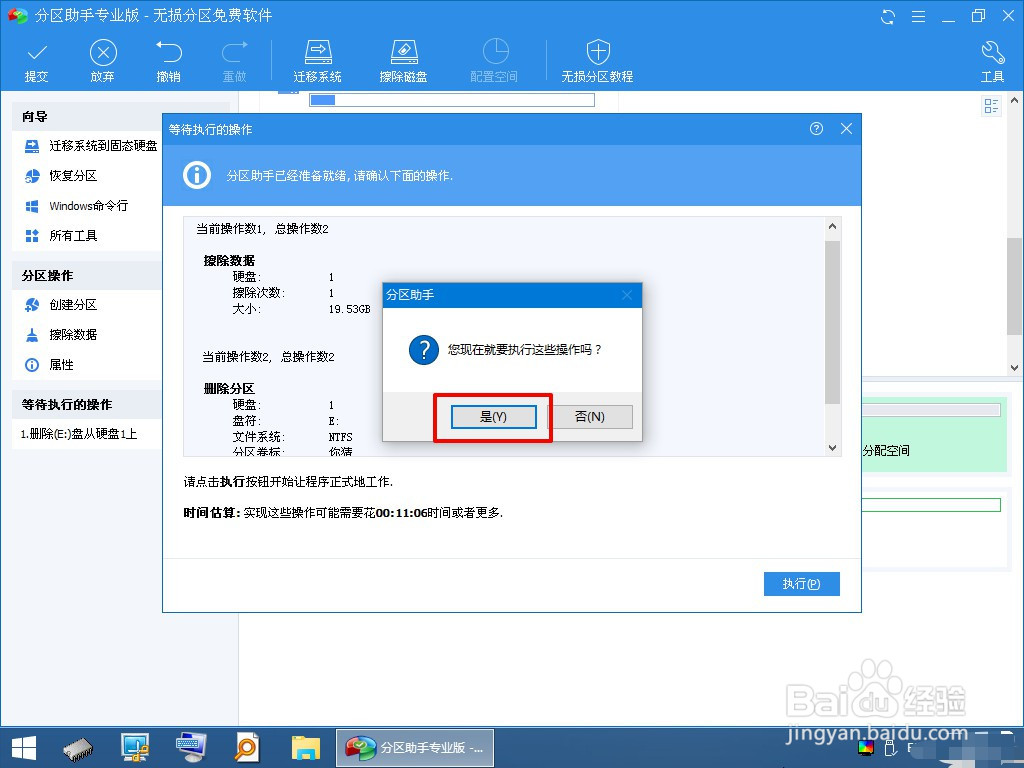The width and height of the screenshot is (1024, 768).
Task: Close the 等待执行的操作 dialog
Action: click(846, 129)
